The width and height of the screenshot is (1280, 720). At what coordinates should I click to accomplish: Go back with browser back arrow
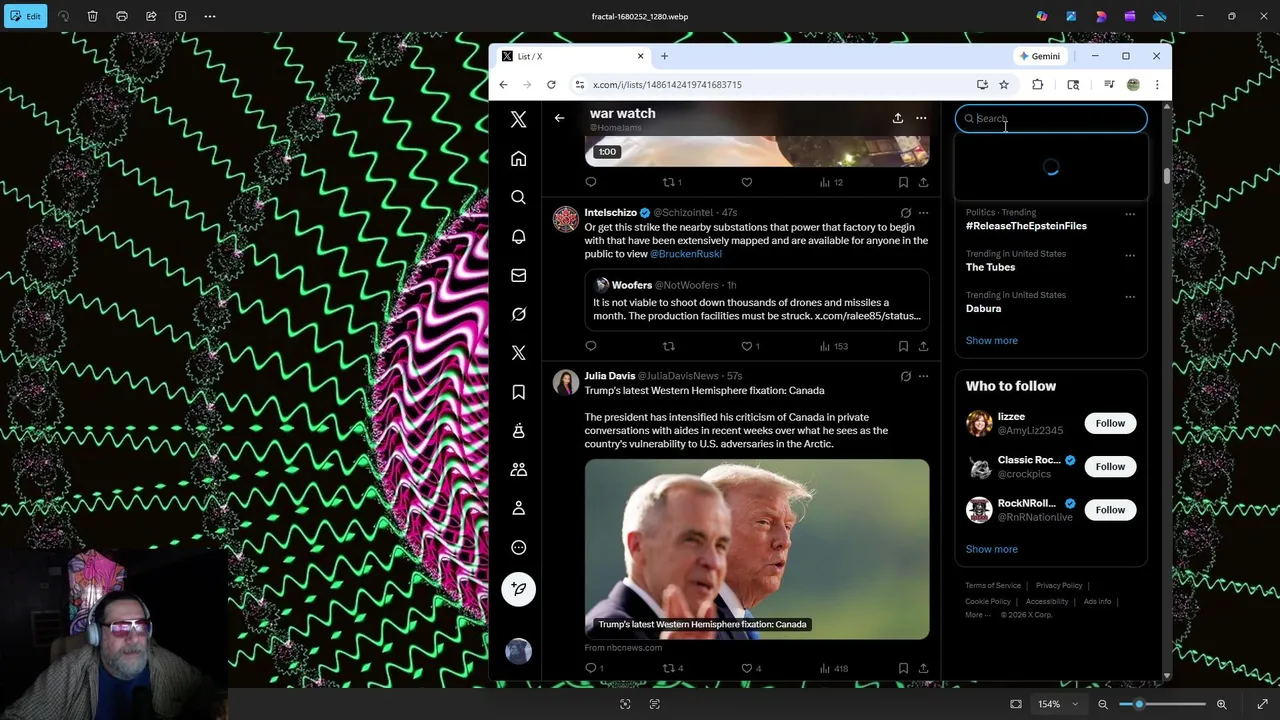point(503,85)
